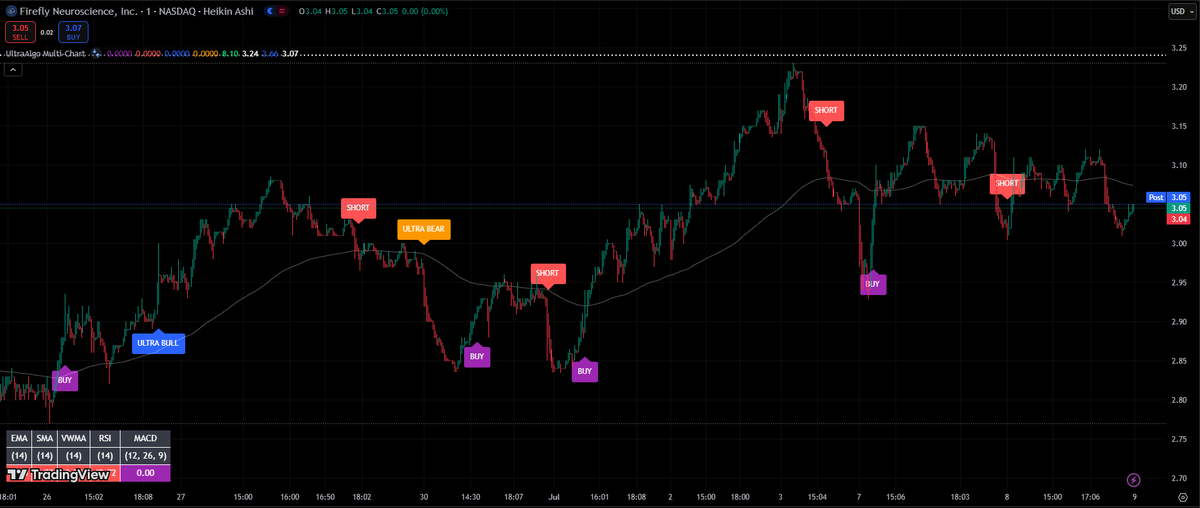Select the RSI header cell in the table
This screenshot has width=1200, height=508.
point(105,438)
